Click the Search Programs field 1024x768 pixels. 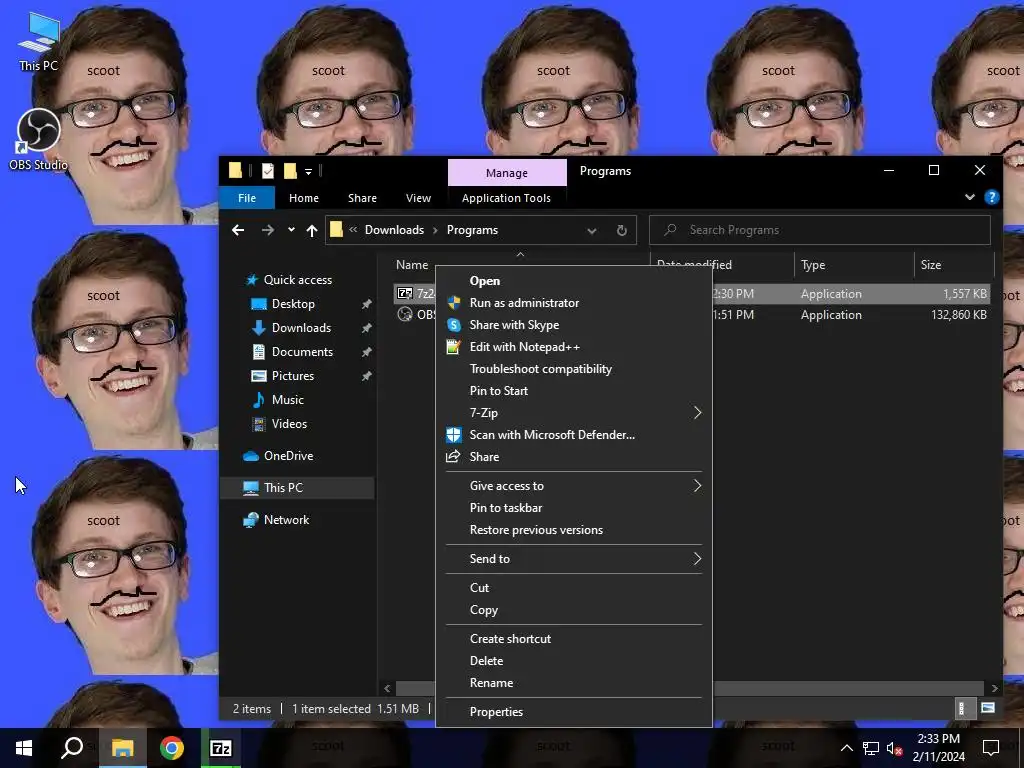pyautogui.click(x=820, y=230)
